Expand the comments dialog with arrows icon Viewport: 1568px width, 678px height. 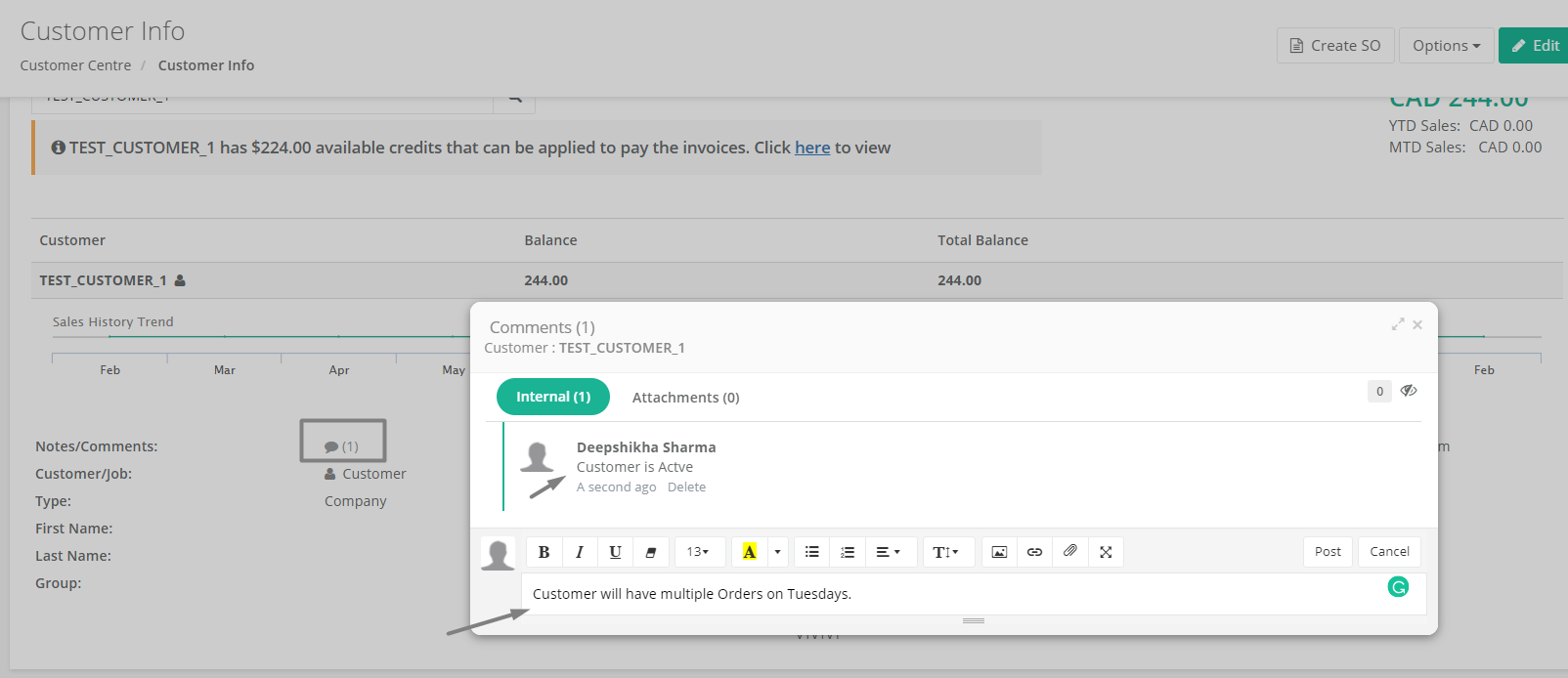pyautogui.click(x=1398, y=324)
